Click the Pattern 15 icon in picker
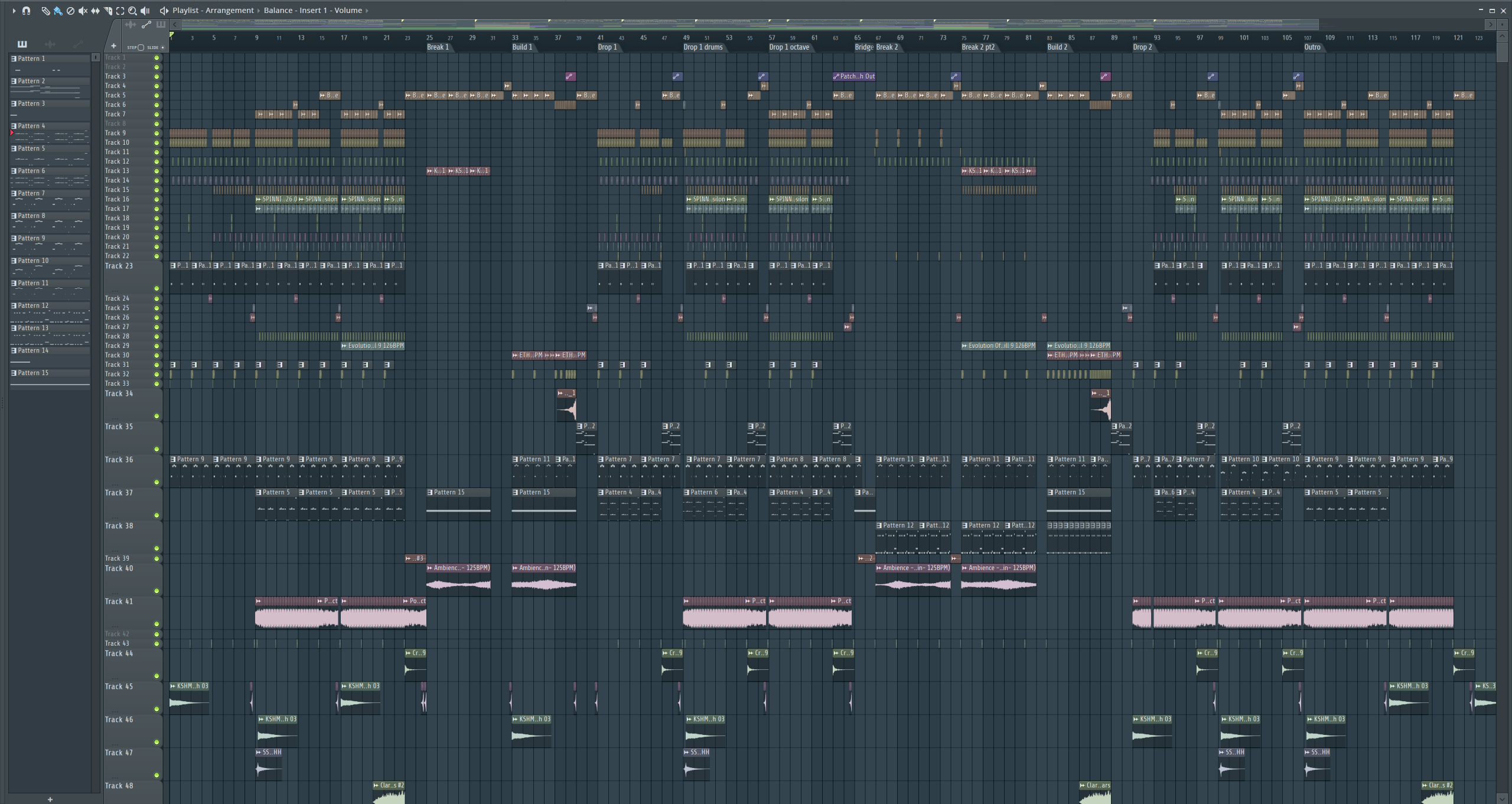The height and width of the screenshot is (804, 1512). coord(14,373)
